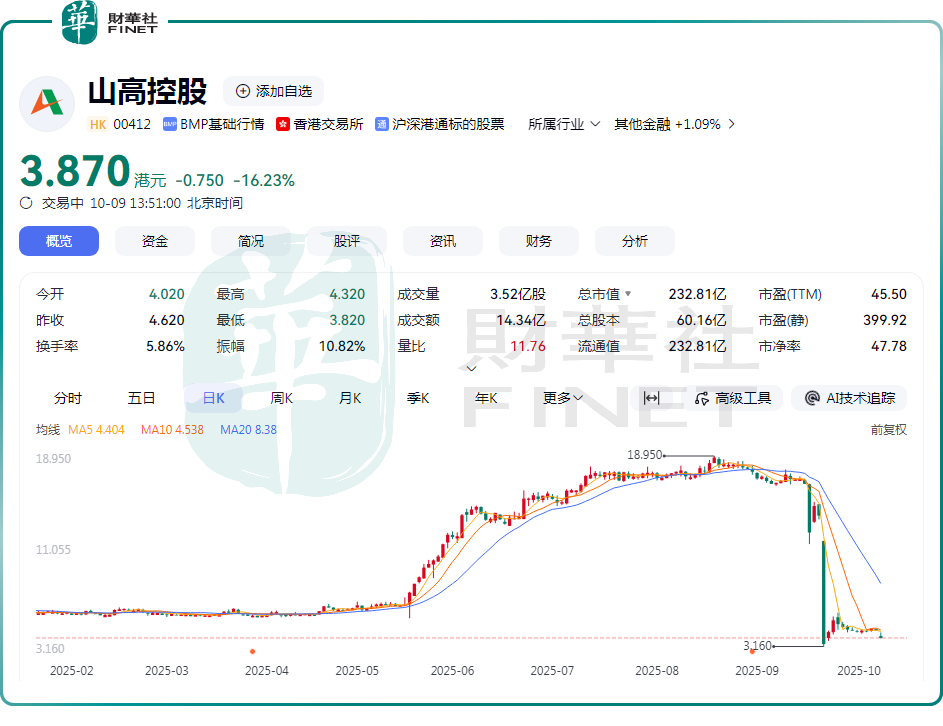Viewport: 943px width, 726px height.
Task: Click the plus icon in 添加自选
Action: [x=243, y=91]
